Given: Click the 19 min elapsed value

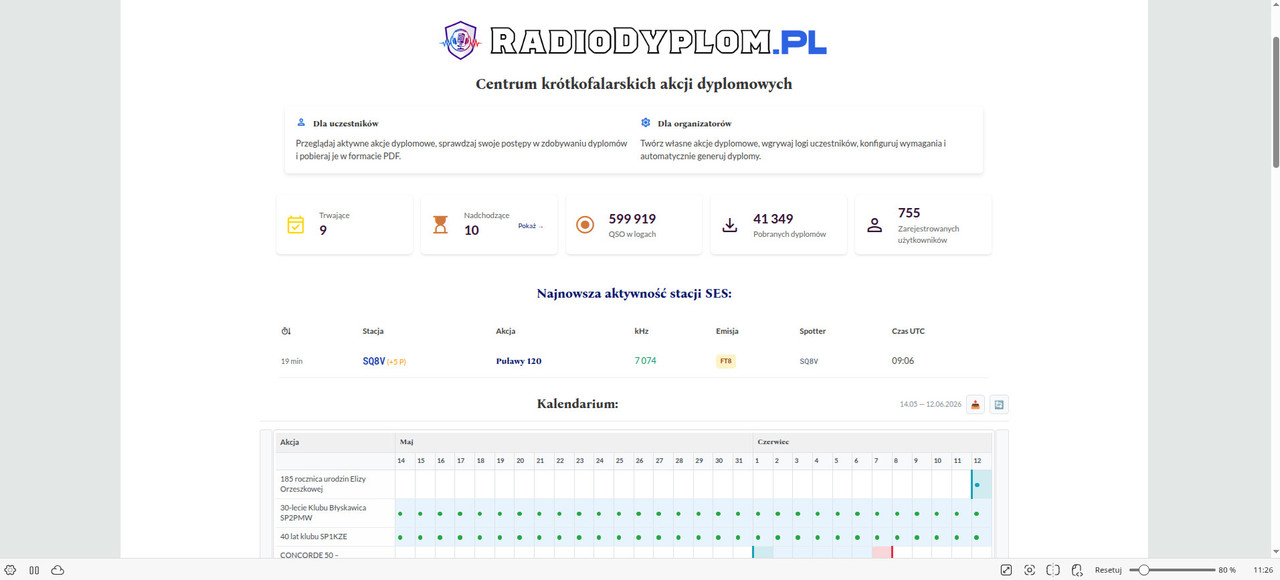Looking at the screenshot, I should 292,361.
